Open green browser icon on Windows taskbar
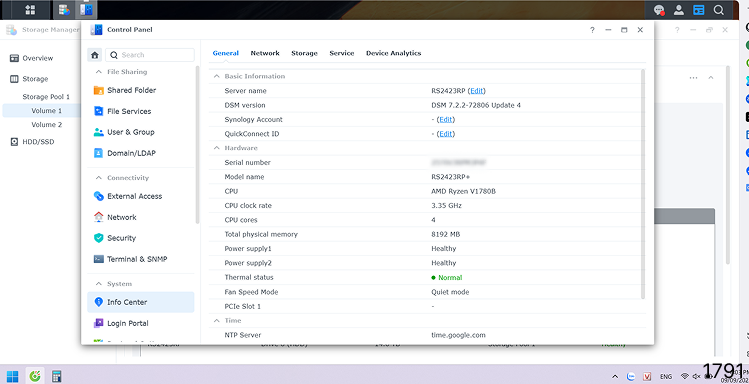 (x=35, y=375)
